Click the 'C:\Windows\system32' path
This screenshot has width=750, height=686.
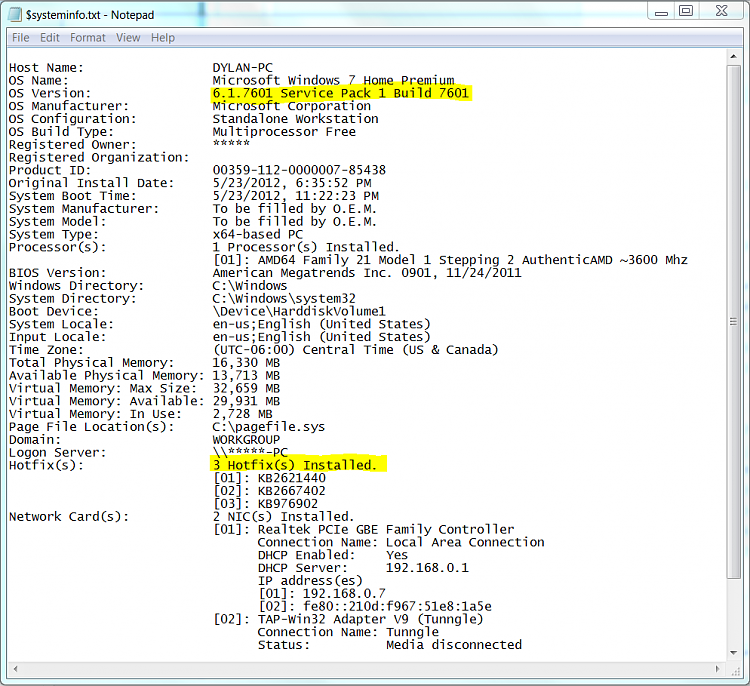[284, 299]
